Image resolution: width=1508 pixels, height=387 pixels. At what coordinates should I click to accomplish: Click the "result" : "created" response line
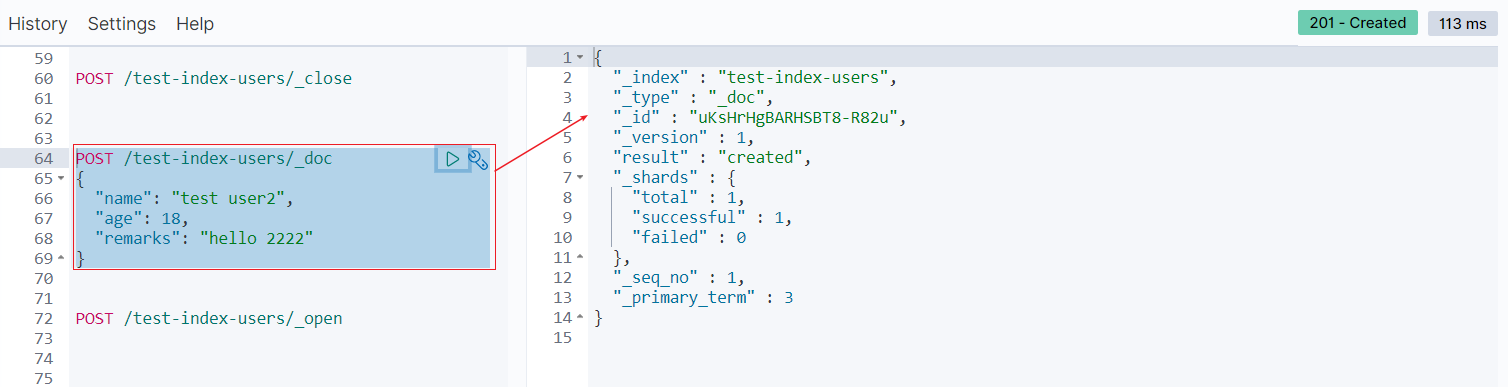[710, 158]
